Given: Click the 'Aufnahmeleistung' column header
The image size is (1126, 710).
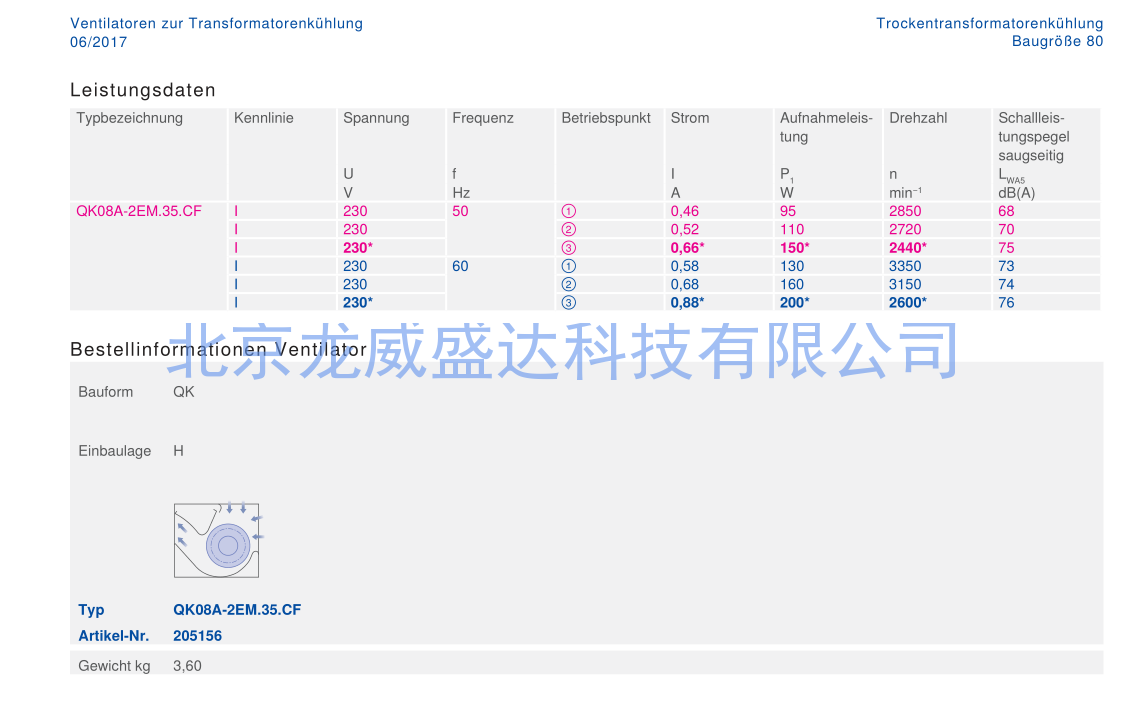Looking at the screenshot, I should click(826, 127).
